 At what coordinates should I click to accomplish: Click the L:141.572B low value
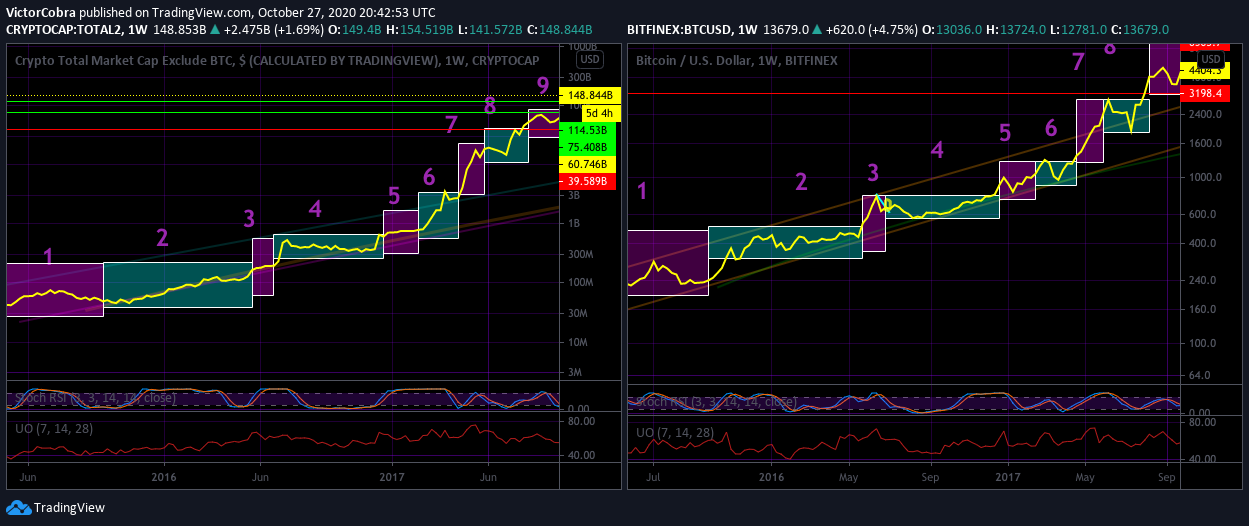[493, 29]
